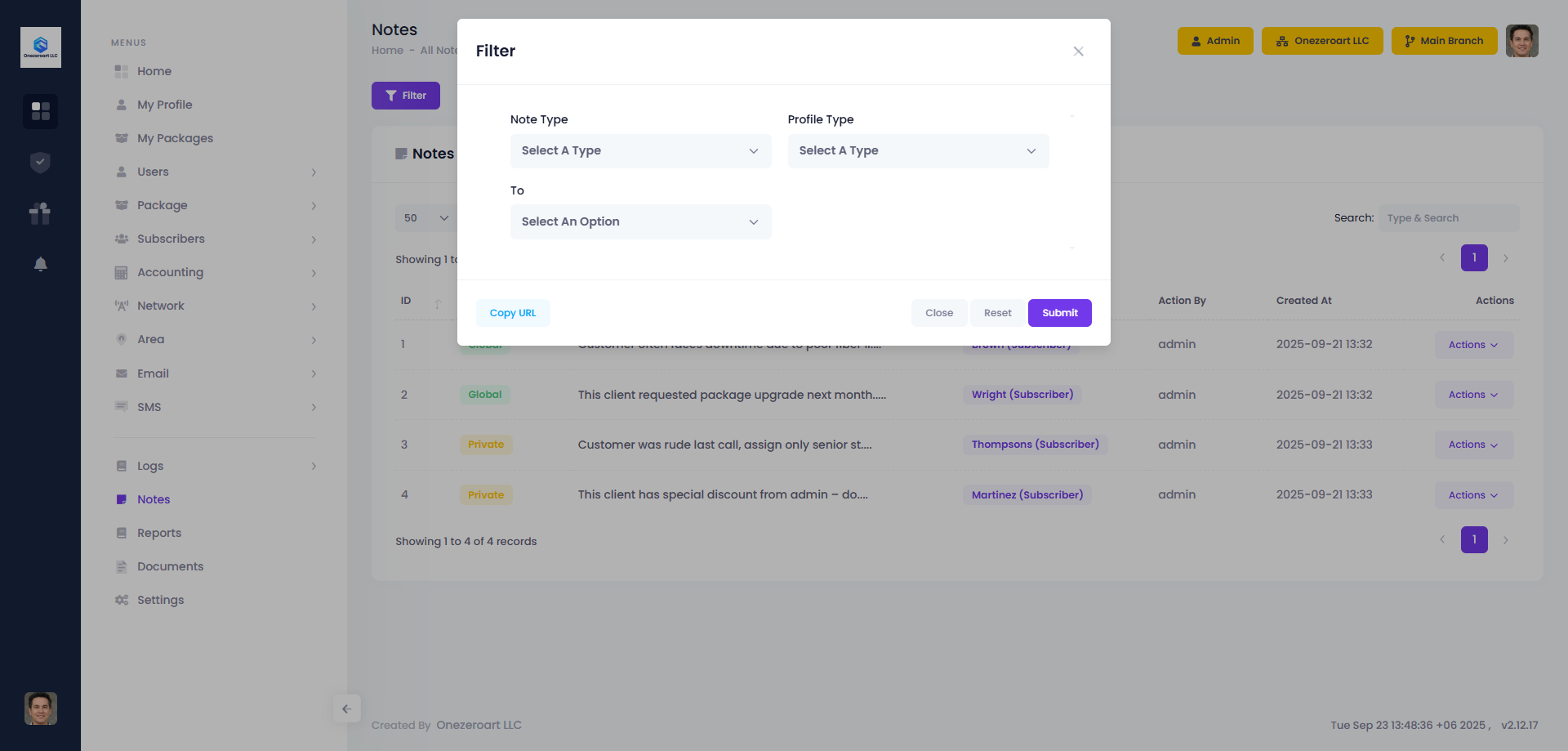Expand the To option dropdown
This screenshot has width=1568, height=751.
640,222
